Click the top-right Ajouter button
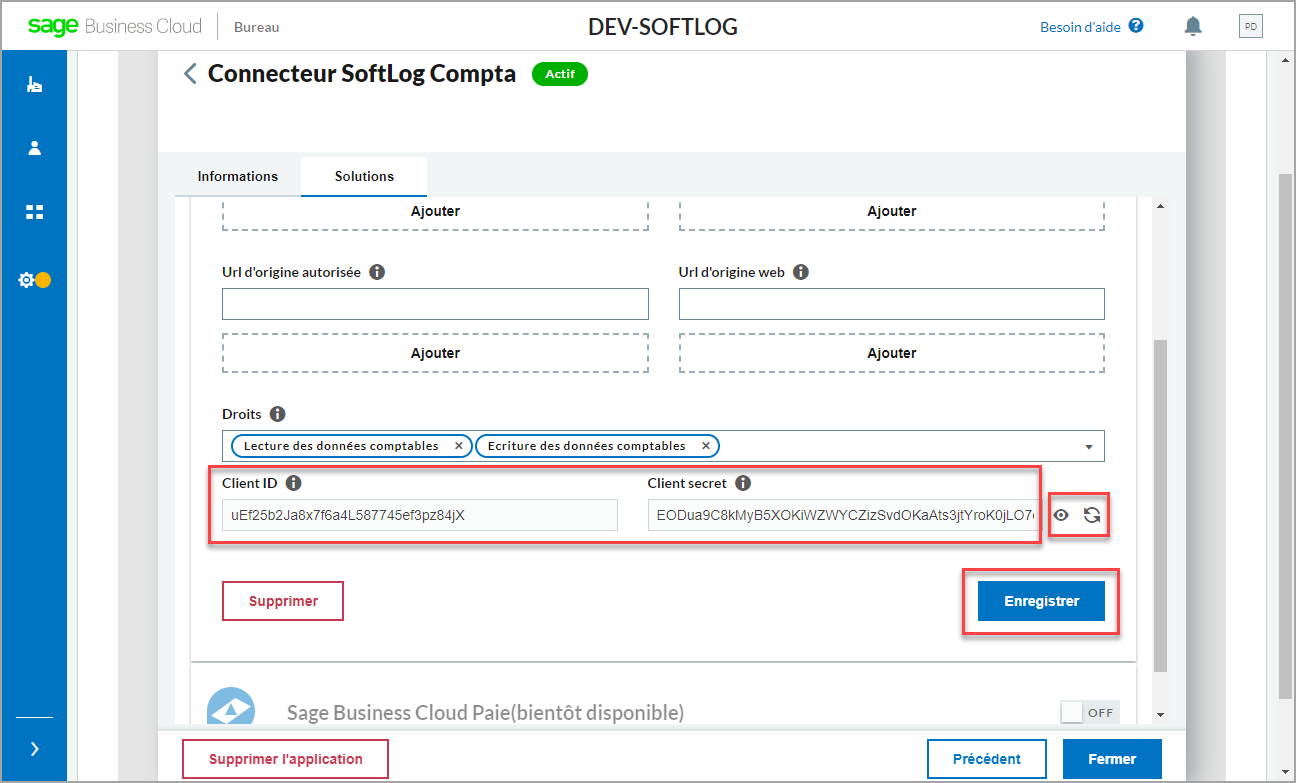The height and width of the screenshot is (783, 1296). tap(892, 212)
